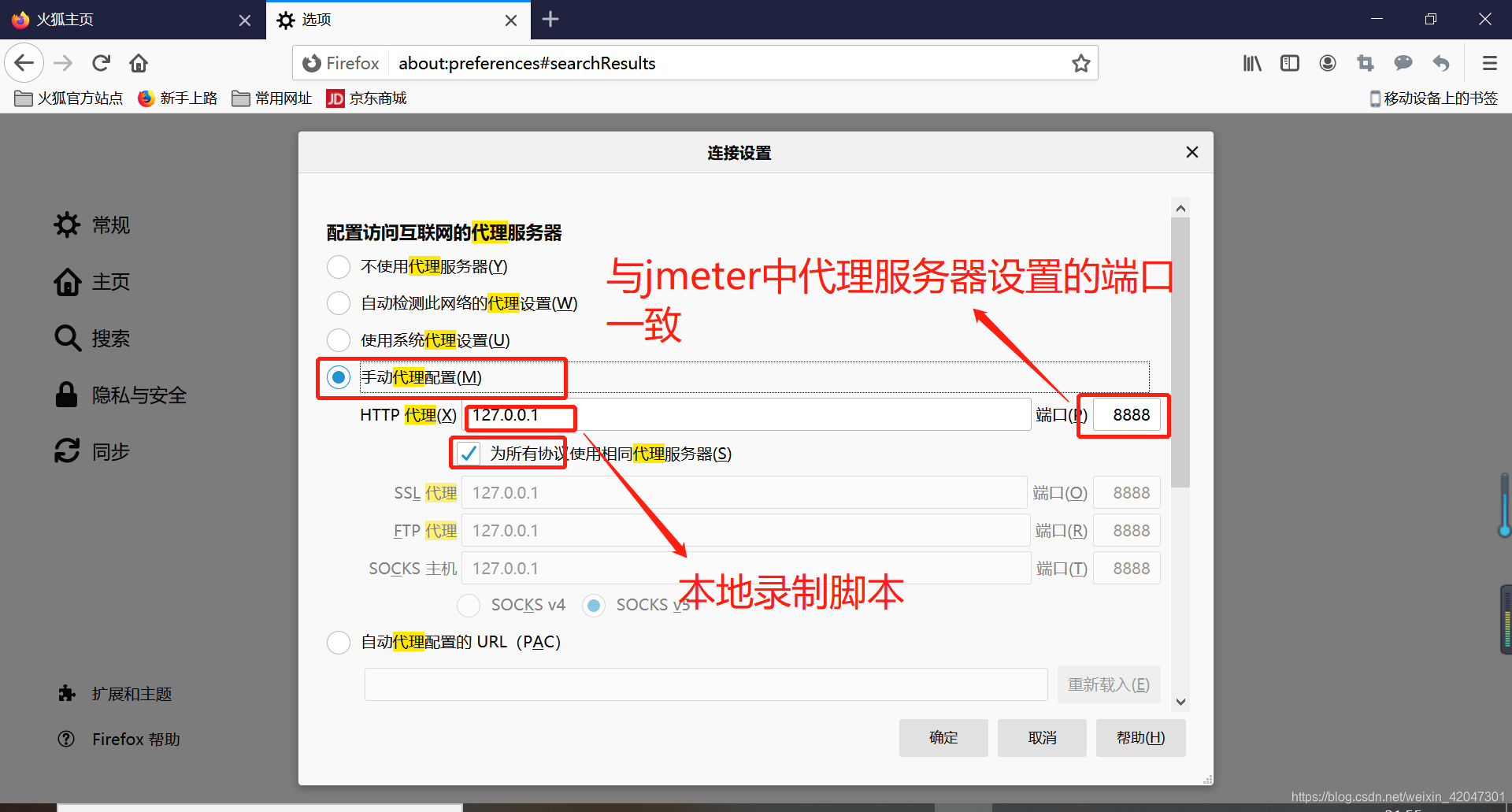This screenshot has width=1512, height=812.
Task: Reload the current page
Action: pyautogui.click(x=101, y=63)
